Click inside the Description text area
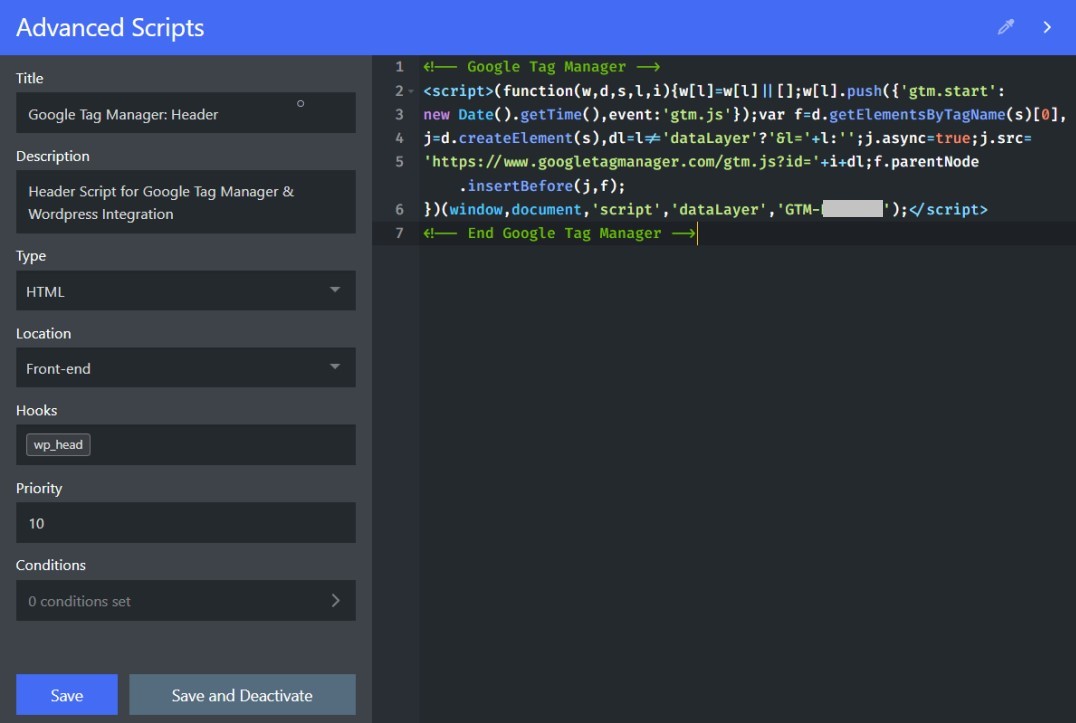The image size is (1076, 723). coord(186,202)
